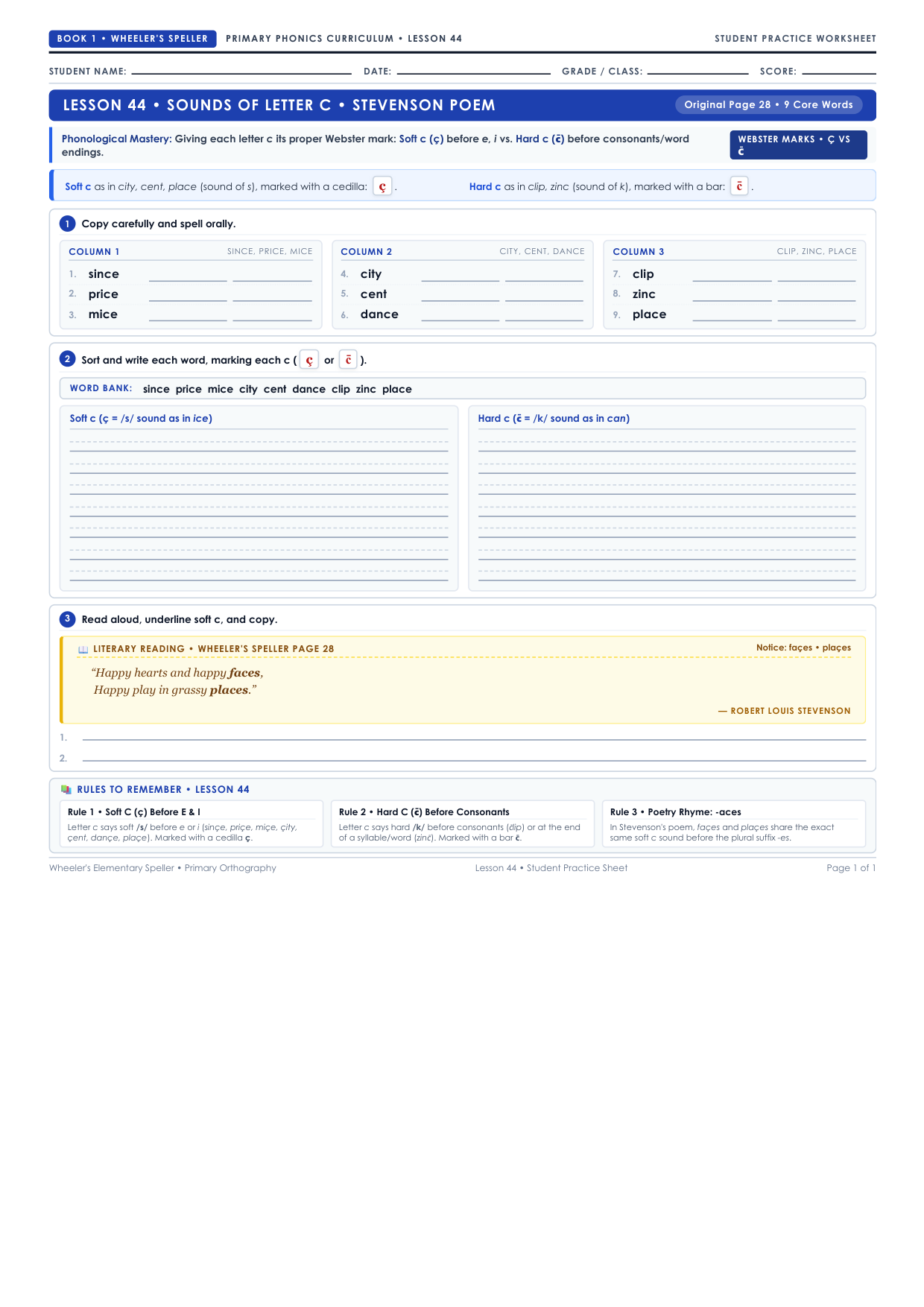This screenshot has width=924, height=1307.
Task: Click the numbered circle 2 beside Sort and write
Action: [x=67, y=359]
